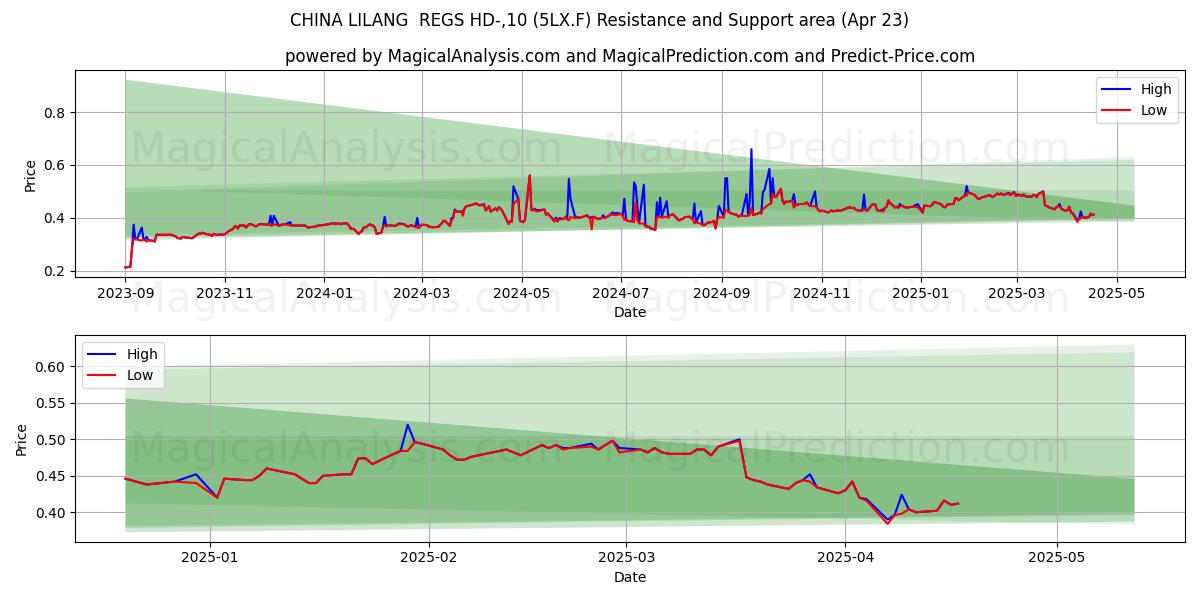Click the 'Price' axis label of the recent-months chart
Viewport: 1200px width, 600px height.
click(22, 440)
